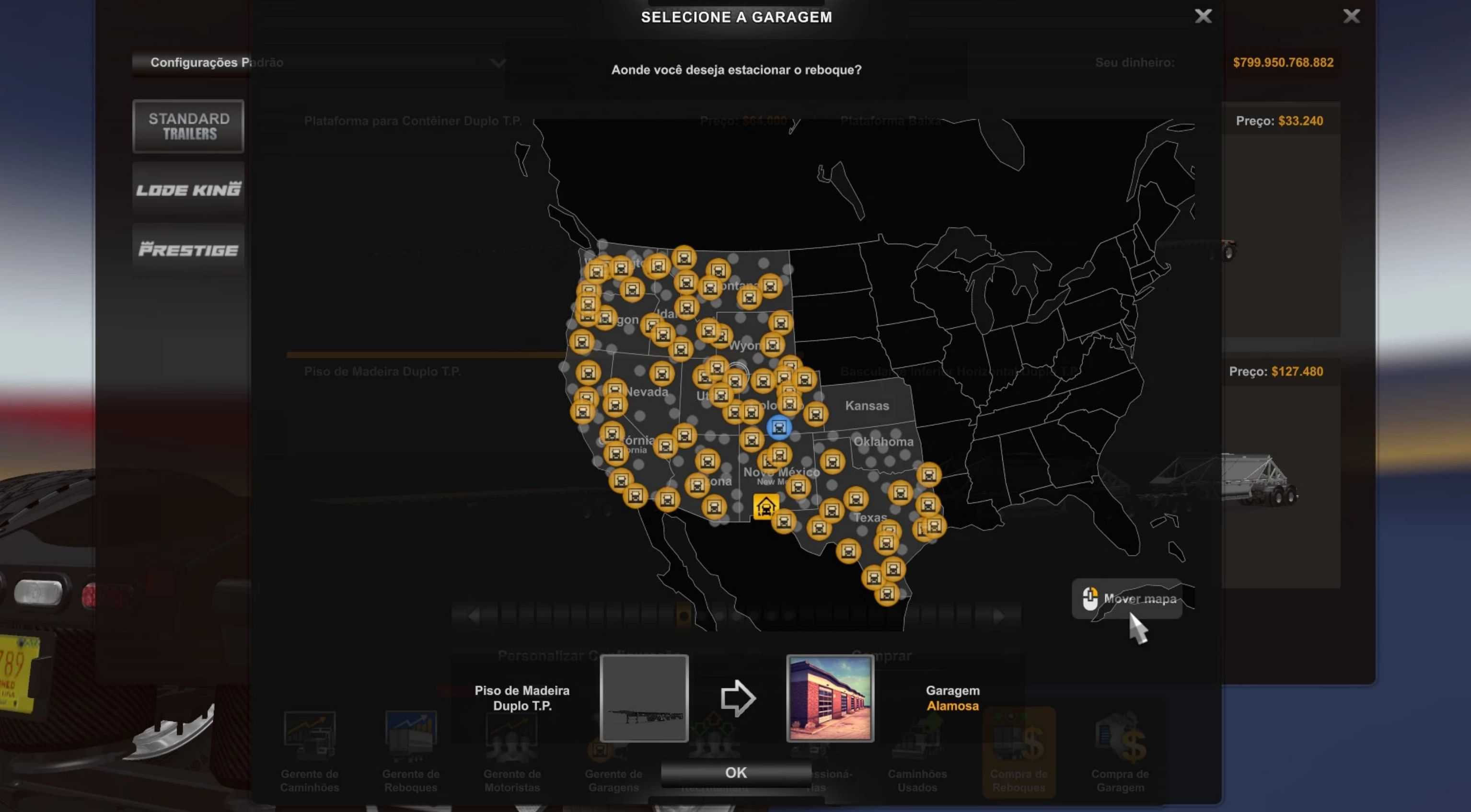Select the Prestige brand tab
Viewport: 1471px width, 812px height.
point(188,250)
